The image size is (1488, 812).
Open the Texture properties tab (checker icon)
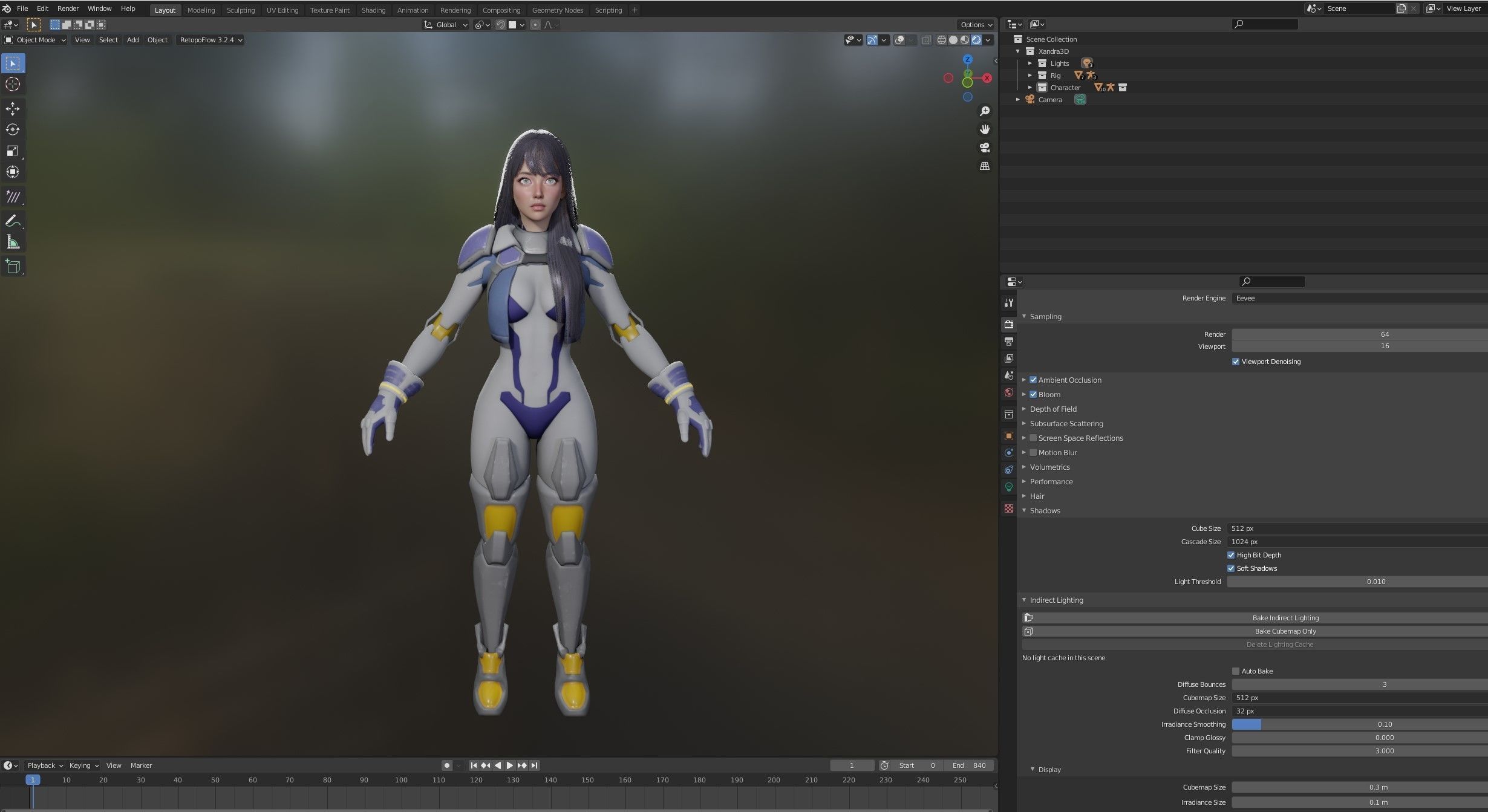click(x=1008, y=508)
